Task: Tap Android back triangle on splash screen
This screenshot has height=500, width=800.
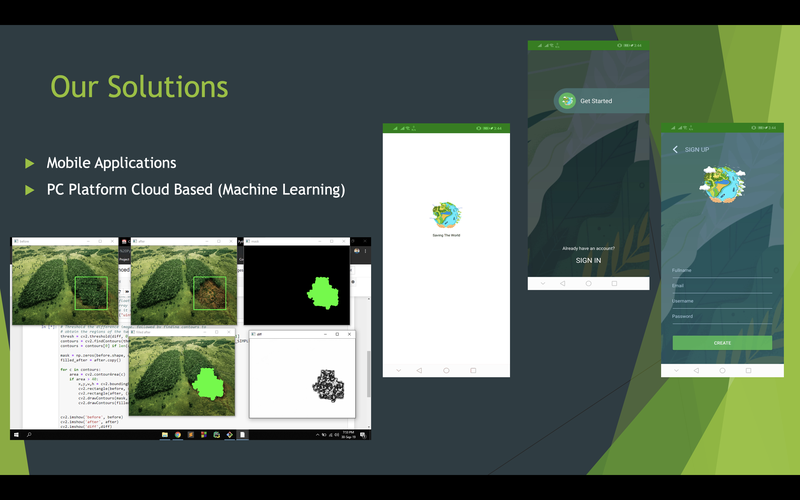Action: click(x=419, y=370)
